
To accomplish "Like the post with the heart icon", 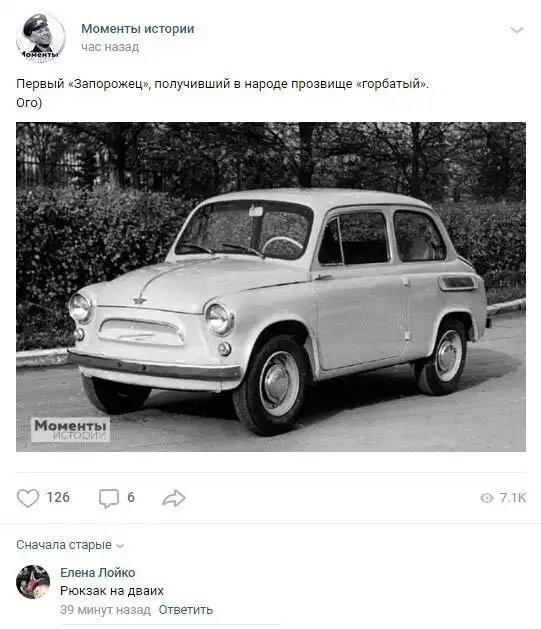I will [28, 498].
